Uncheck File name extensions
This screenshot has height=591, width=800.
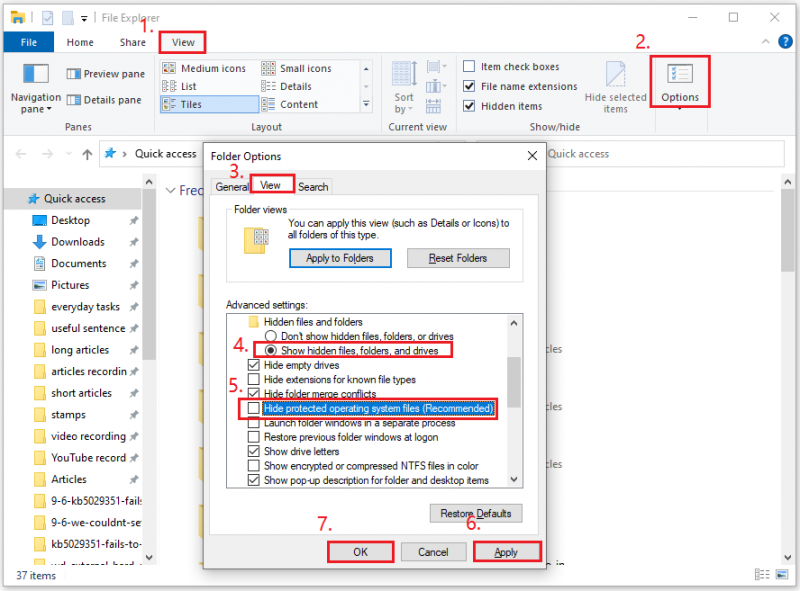click(469, 86)
